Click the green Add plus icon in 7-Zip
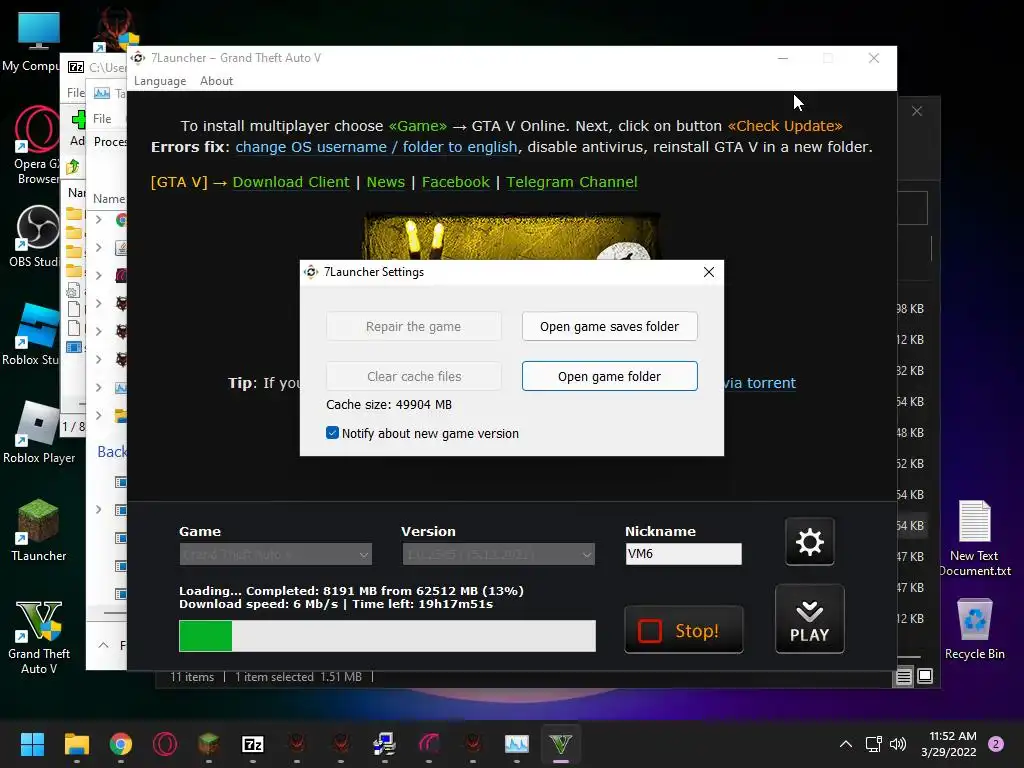1024x768 pixels. (x=78, y=120)
